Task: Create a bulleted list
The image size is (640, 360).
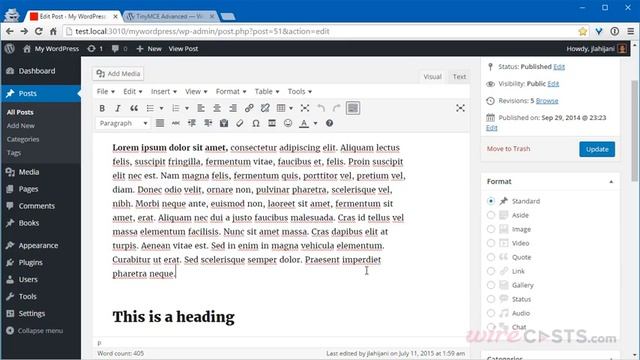Action: click(150, 108)
